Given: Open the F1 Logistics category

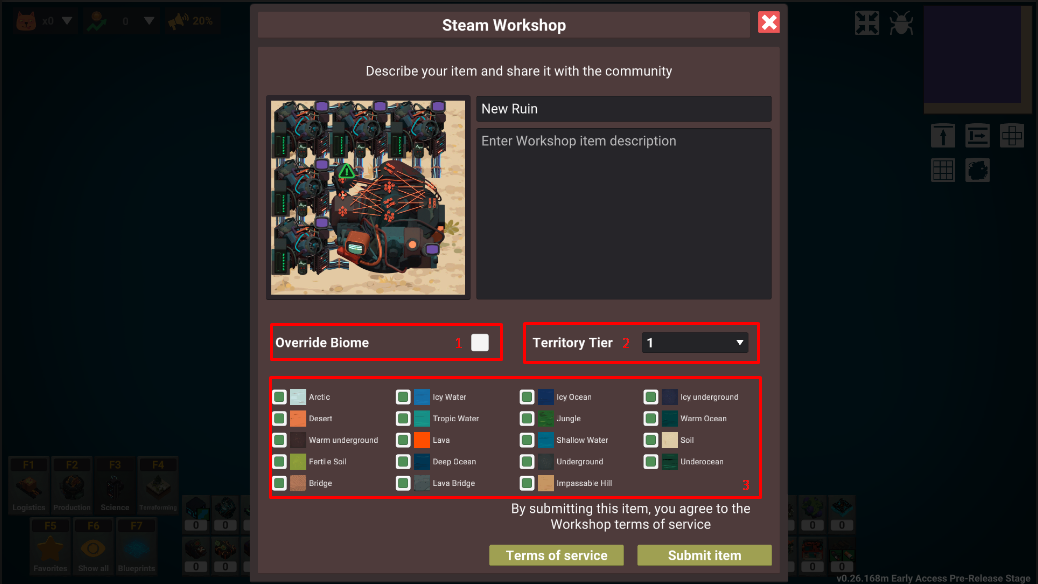Looking at the screenshot, I should tap(28, 486).
